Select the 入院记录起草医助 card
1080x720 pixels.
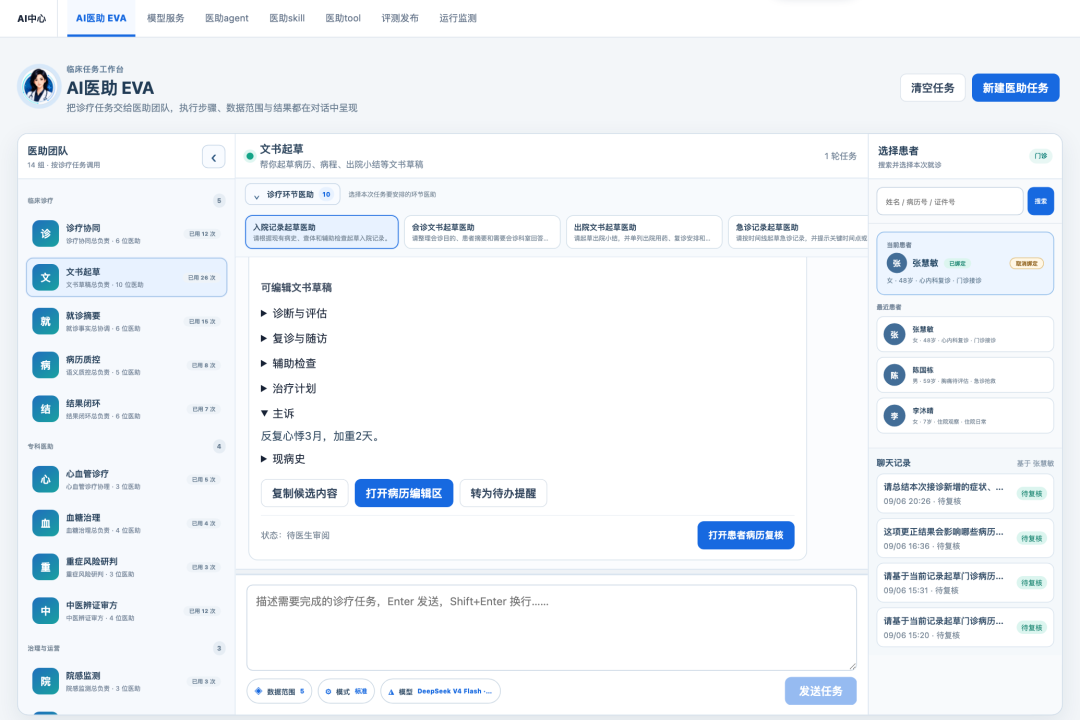322,232
